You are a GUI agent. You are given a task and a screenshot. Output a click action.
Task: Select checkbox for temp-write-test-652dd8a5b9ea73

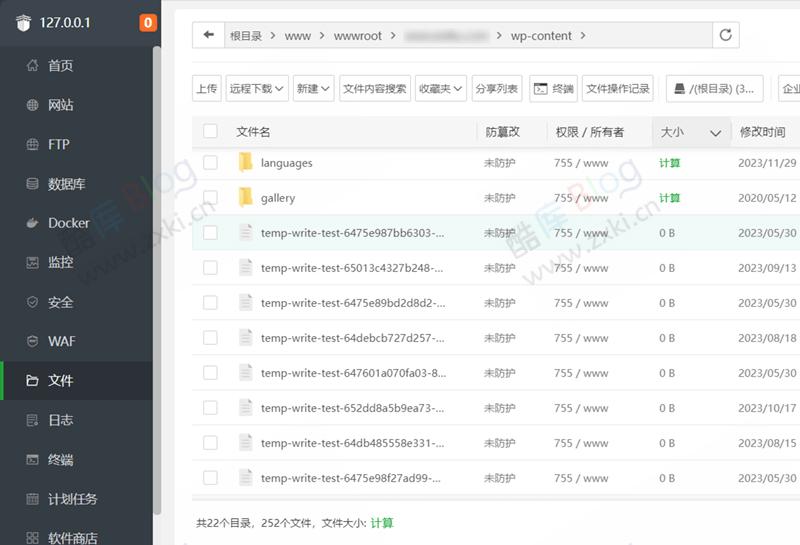click(x=210, y=408)
